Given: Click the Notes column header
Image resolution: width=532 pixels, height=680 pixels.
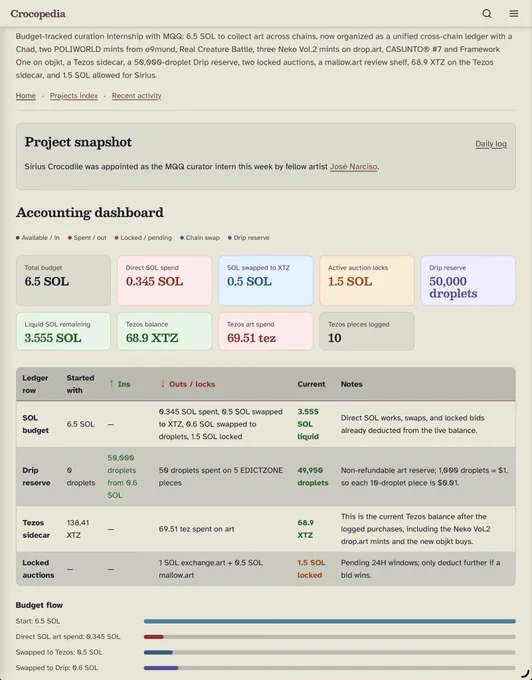Looking at the screenshot, I should click(351, 384).
